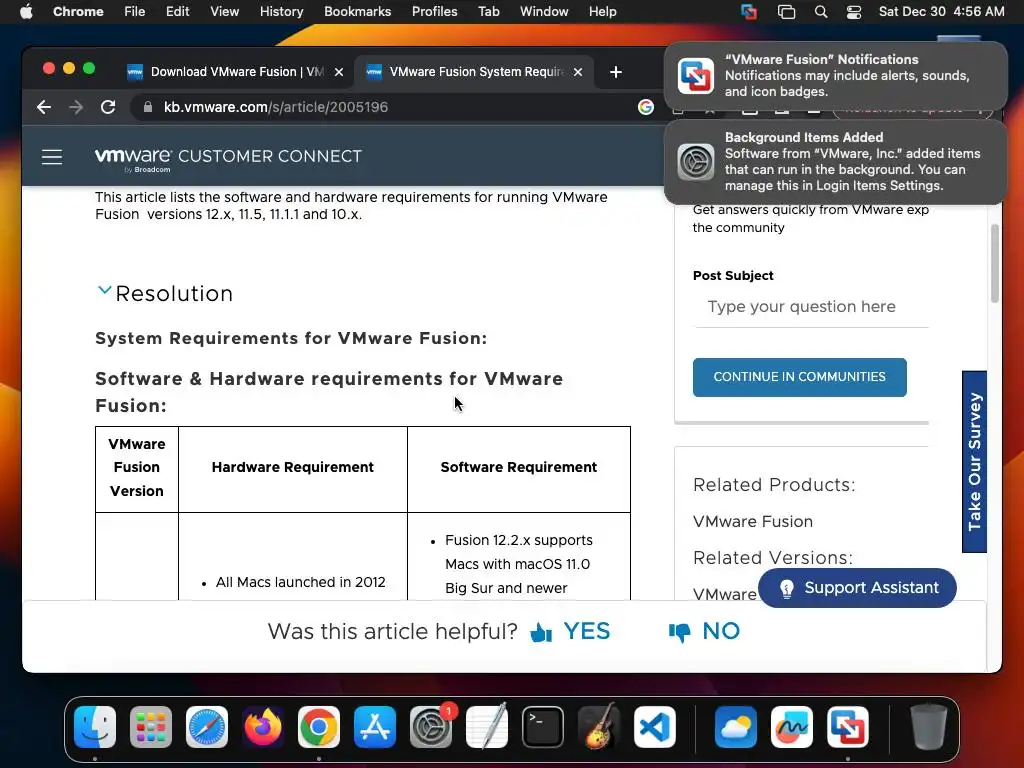The width and height of the screenshot is (1024, 768).
Task: Click Software Requirement table header
Action: click(519, 467)
